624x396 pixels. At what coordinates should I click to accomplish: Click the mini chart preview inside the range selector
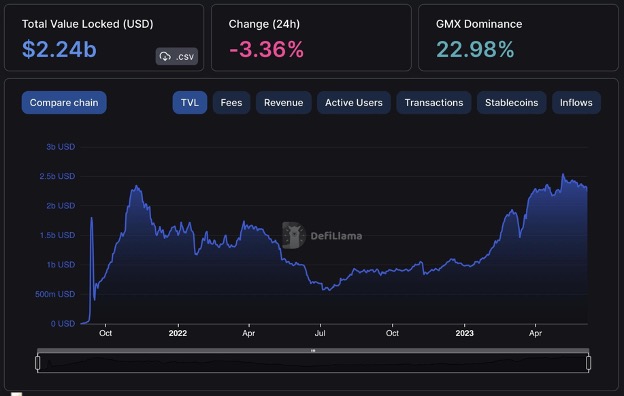313,363
